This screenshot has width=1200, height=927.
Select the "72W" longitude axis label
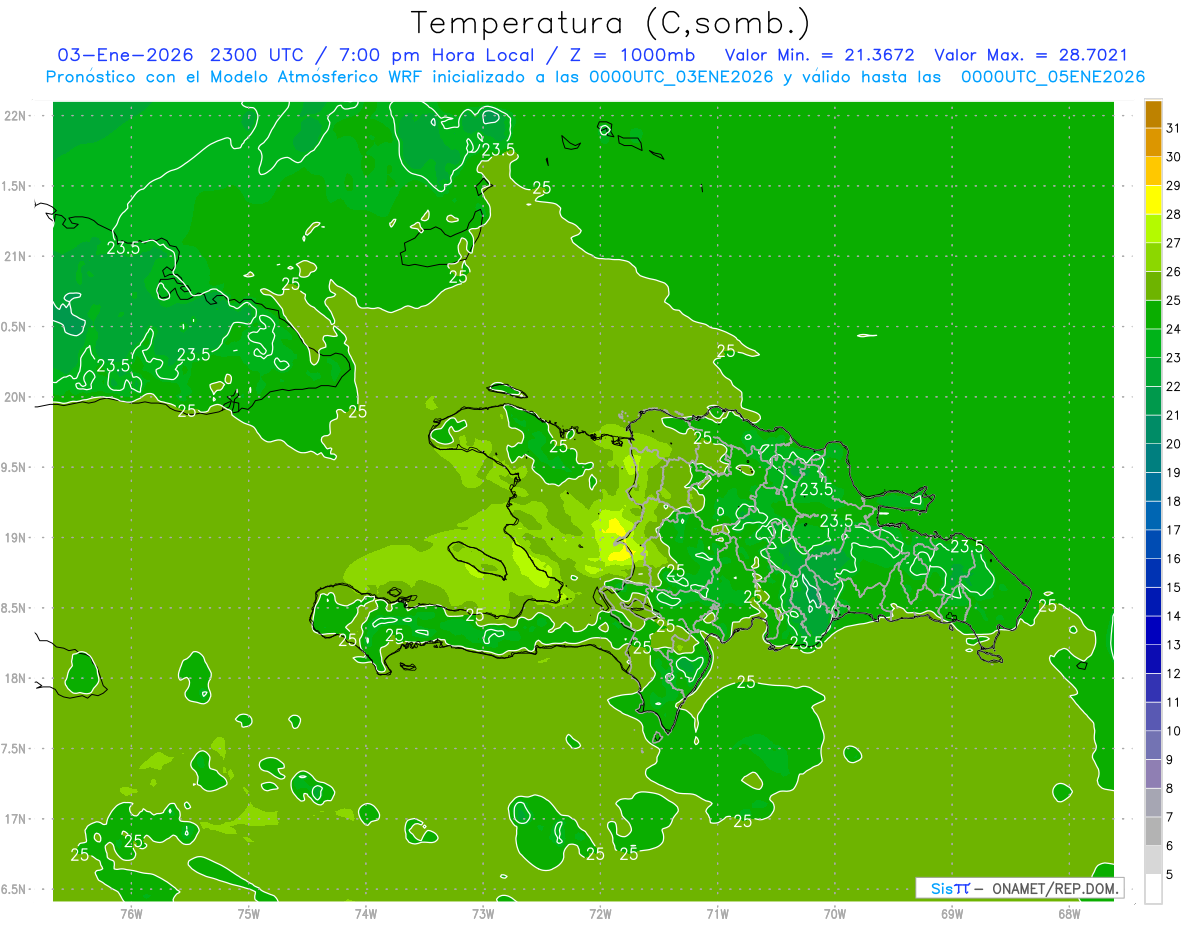600,913
